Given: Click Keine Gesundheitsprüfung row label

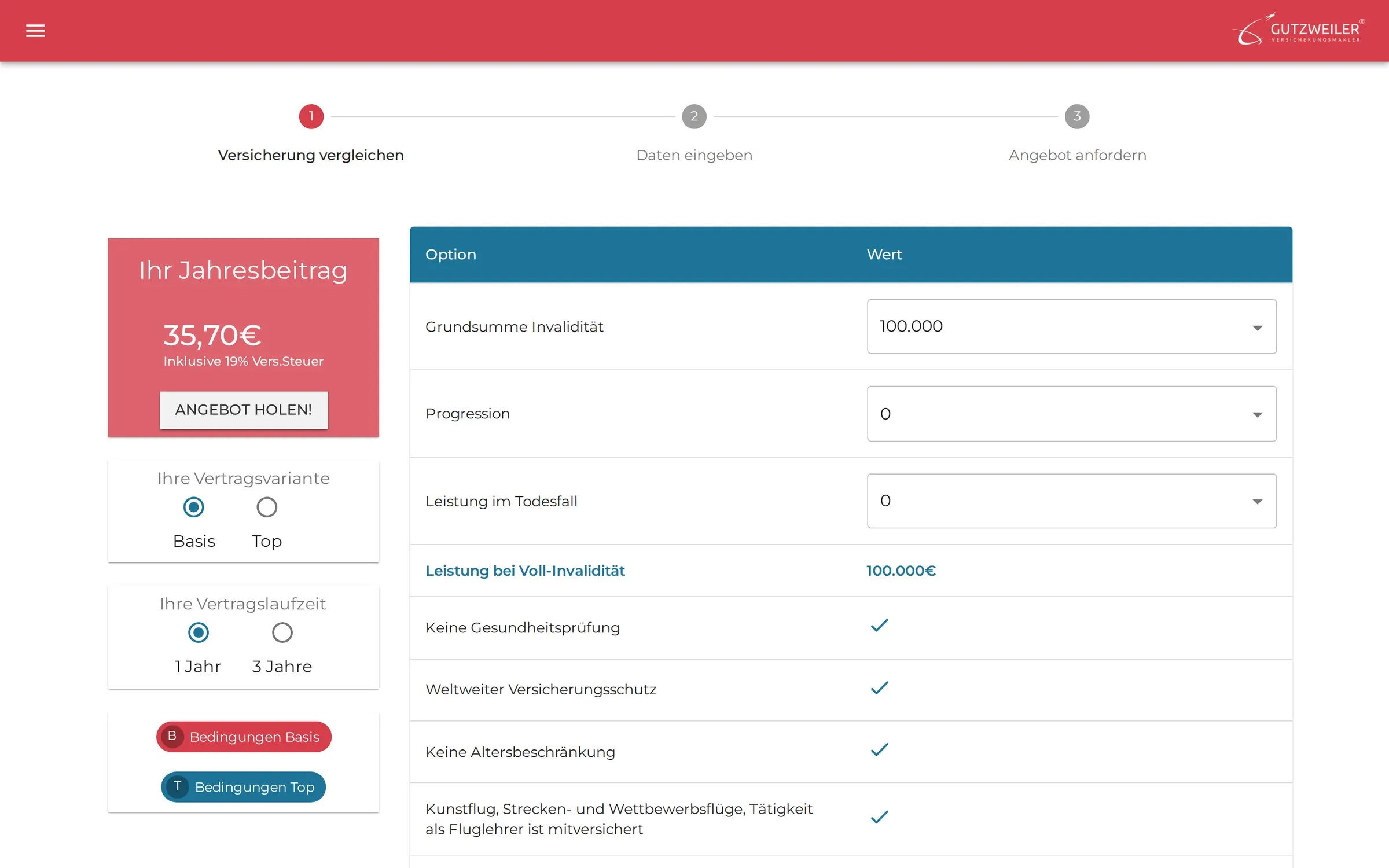Looking at the screenshot, I should click(523, 628).
